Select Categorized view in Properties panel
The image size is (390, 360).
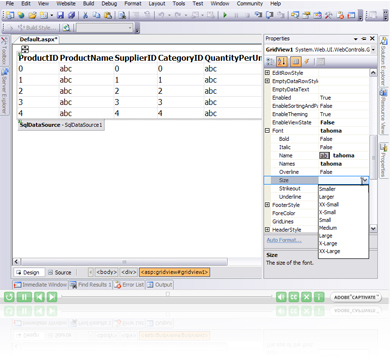pos(270,61)
